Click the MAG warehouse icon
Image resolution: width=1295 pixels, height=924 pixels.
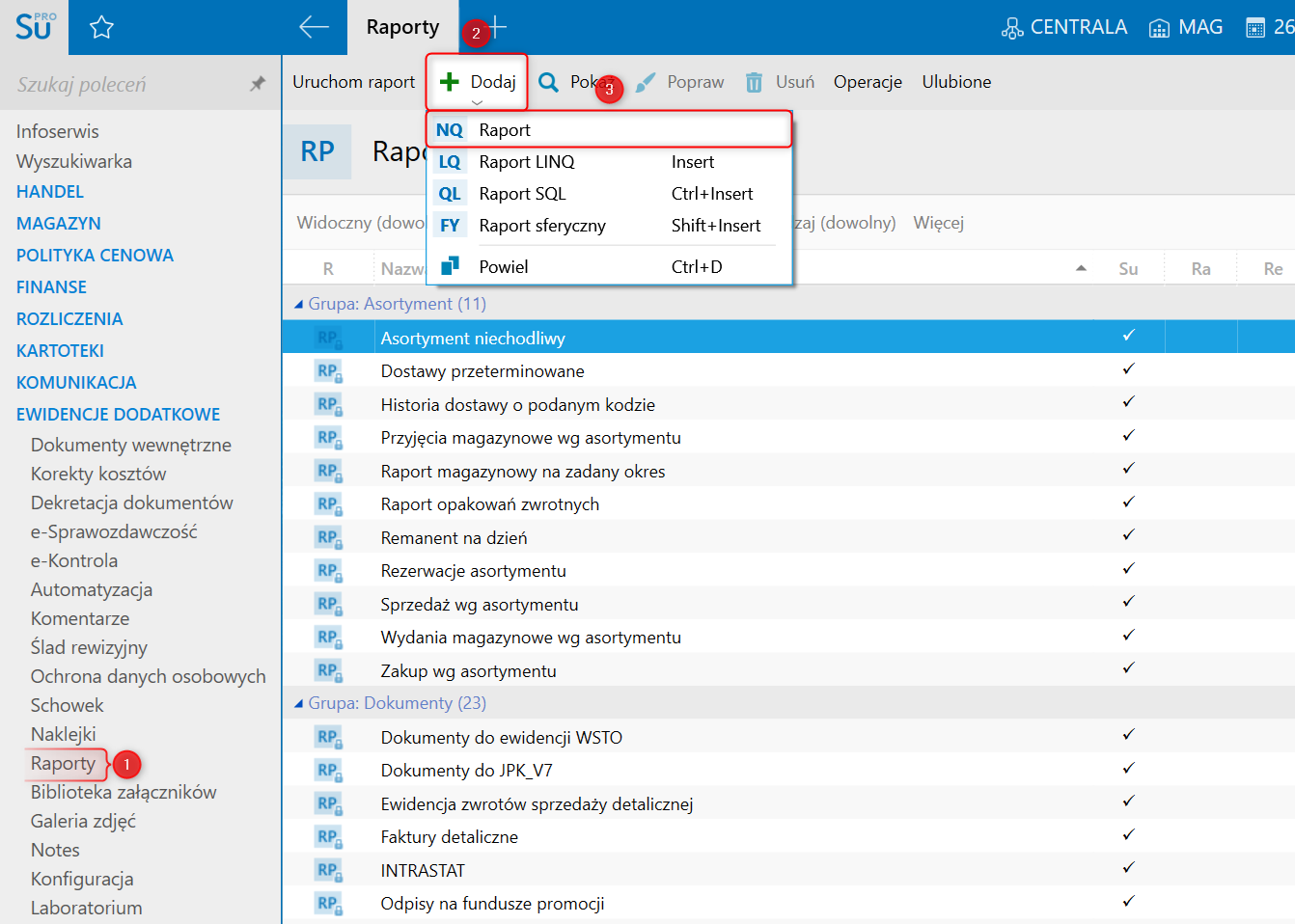pos(1159,28)
